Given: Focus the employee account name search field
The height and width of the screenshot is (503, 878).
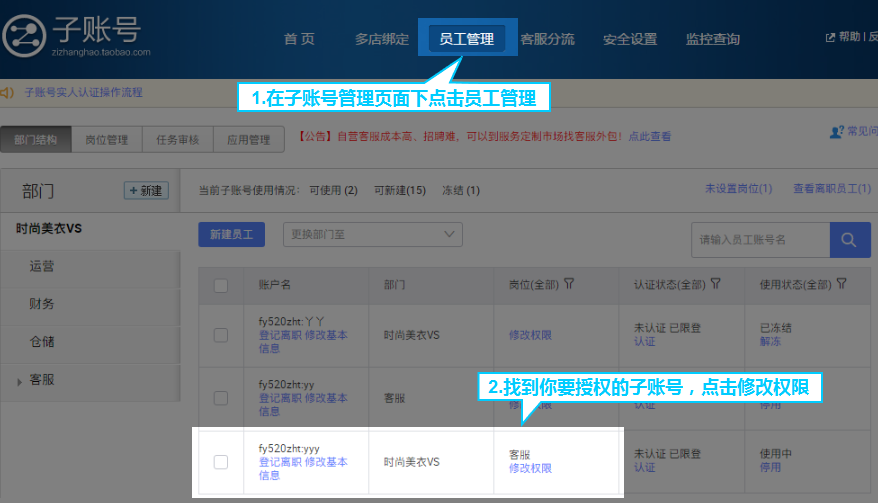Looking at the screenshot, I should pyautogui.click(x=760, y=240).
